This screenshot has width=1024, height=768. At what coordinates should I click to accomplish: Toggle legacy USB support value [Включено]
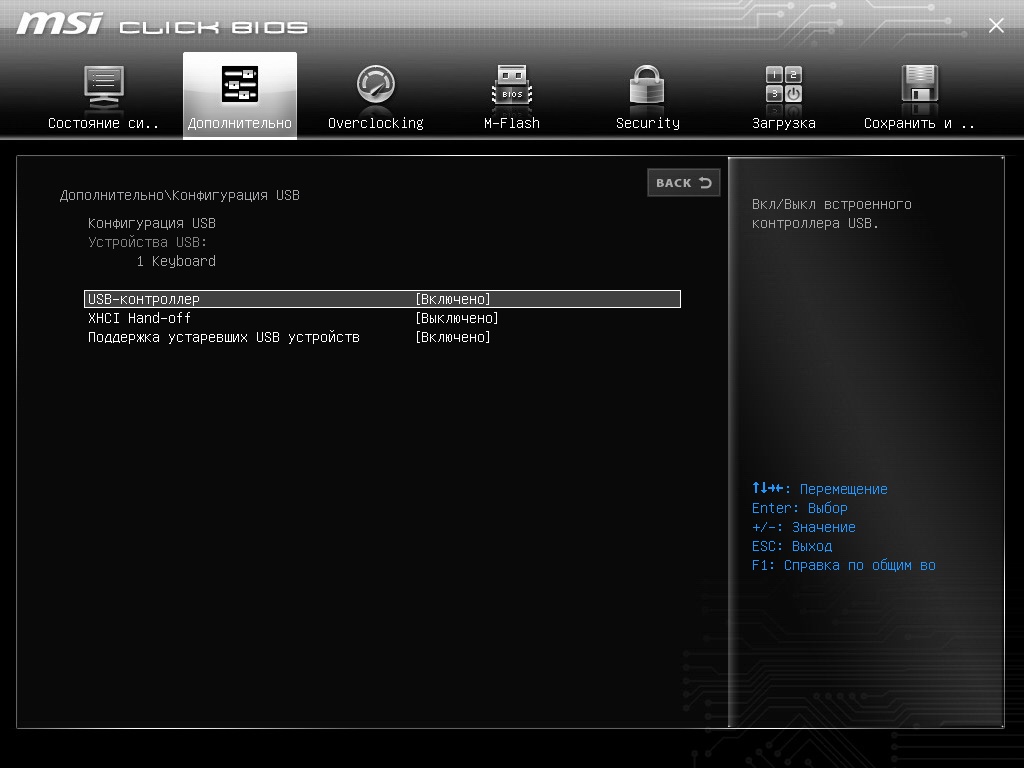tap(453, 337)
